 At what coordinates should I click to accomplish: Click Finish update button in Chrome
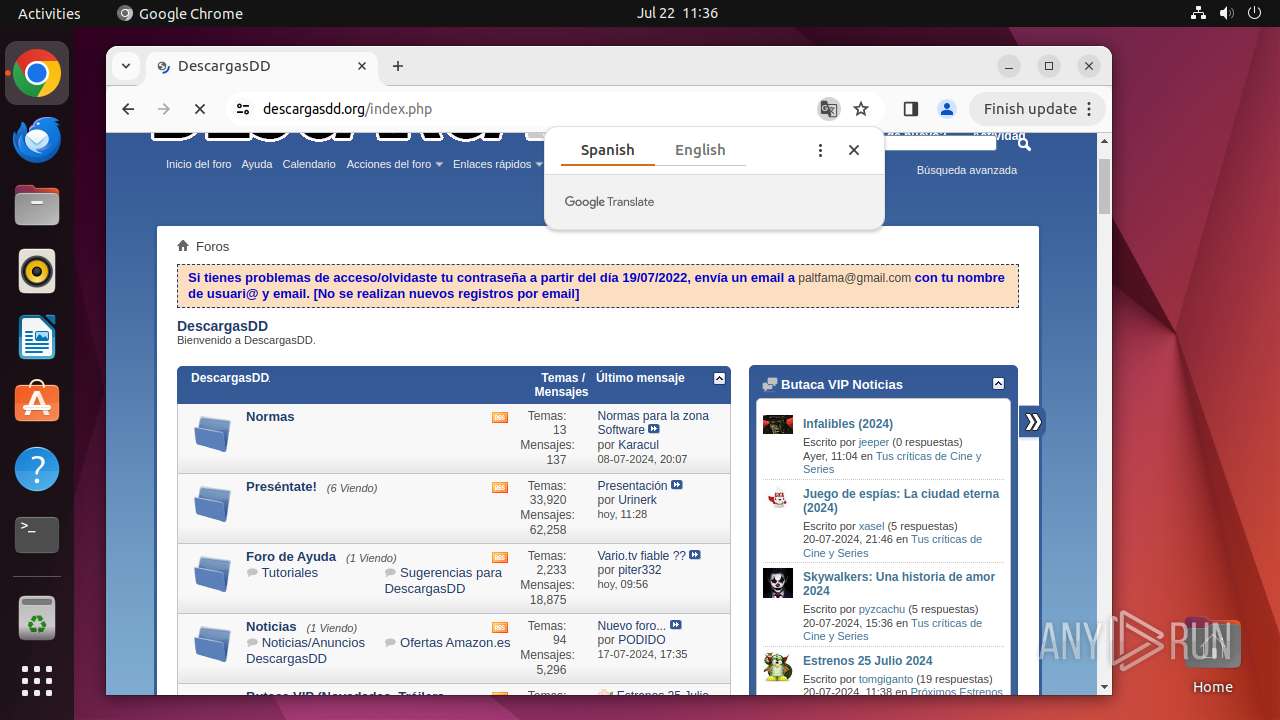pos(1039,109)
